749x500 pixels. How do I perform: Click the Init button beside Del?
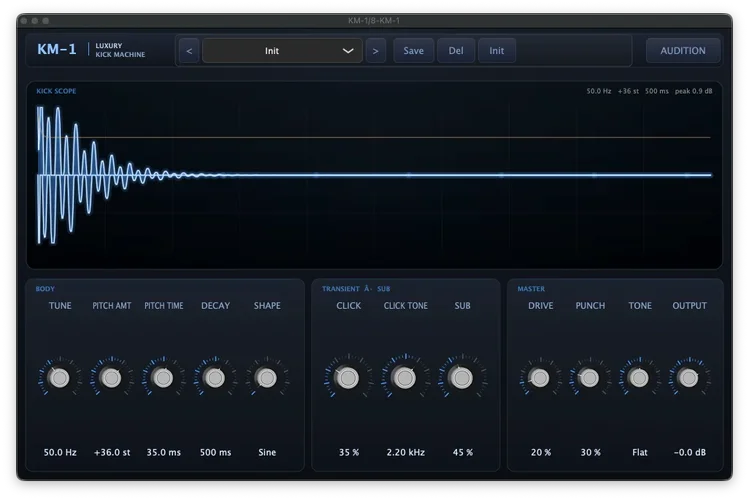(496, 51)
